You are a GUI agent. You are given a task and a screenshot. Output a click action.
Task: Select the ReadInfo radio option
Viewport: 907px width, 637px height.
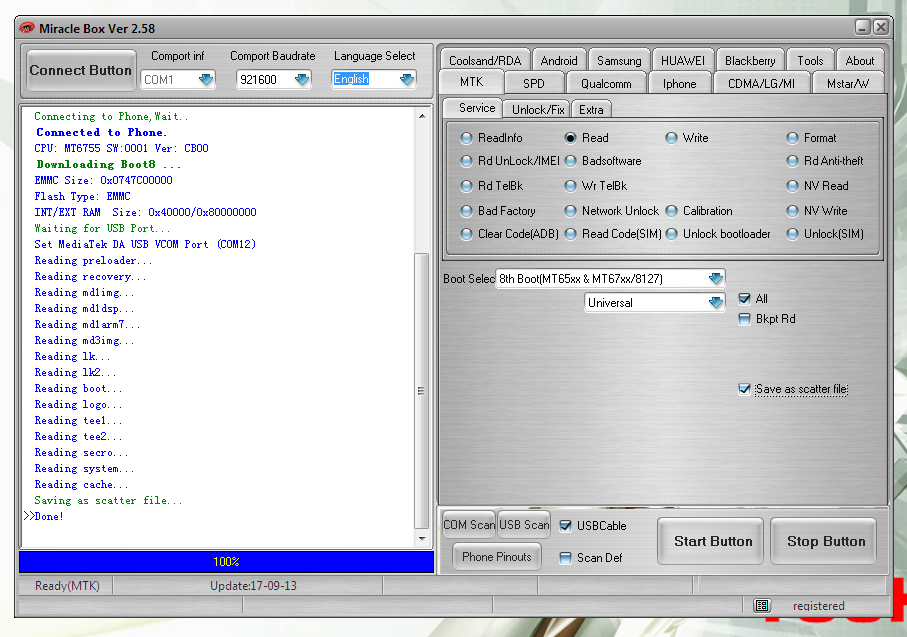[x=492, y=138]
